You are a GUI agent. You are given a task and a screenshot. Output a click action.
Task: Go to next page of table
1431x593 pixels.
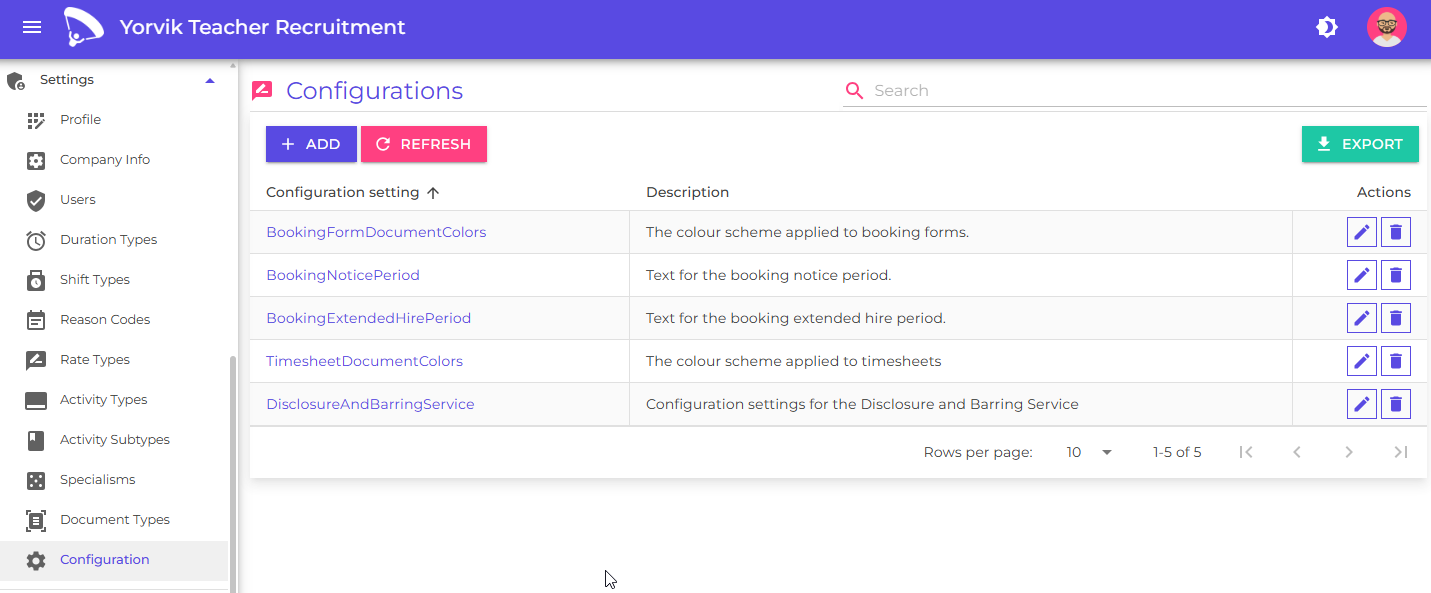tap(1349, 452)
